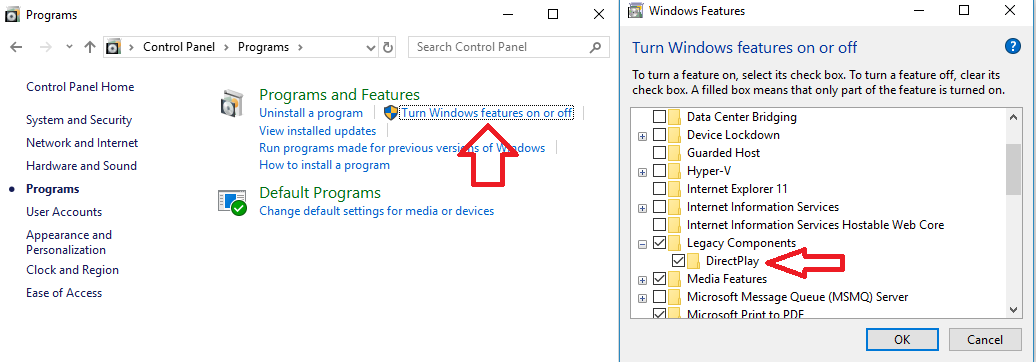The width and height of the screenshot is (1036, 363).
Task: Uncheck the Legacy Components checkbox
Action: tap(659, 243)
